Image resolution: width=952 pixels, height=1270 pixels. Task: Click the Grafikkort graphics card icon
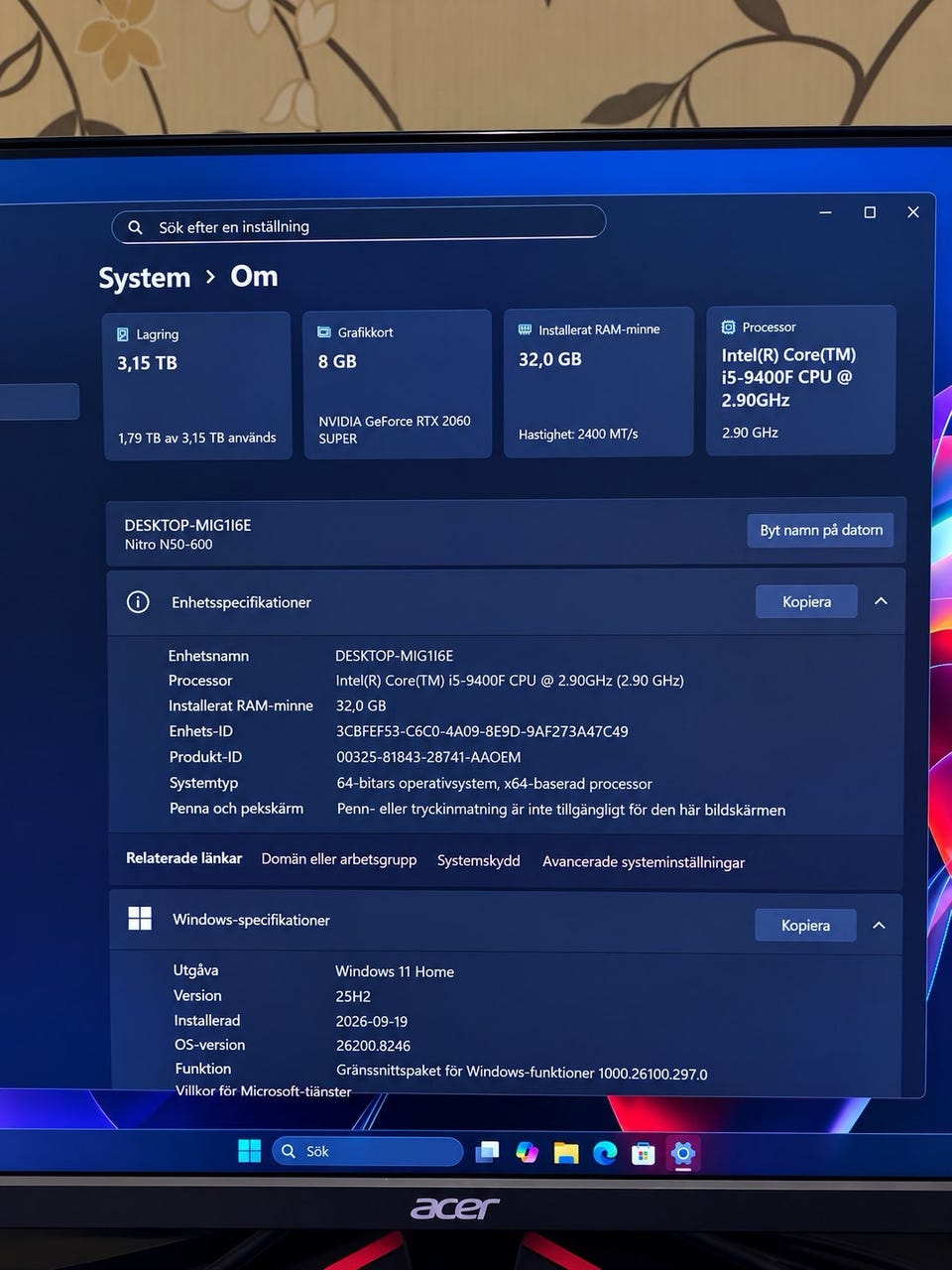coord(324,332)
